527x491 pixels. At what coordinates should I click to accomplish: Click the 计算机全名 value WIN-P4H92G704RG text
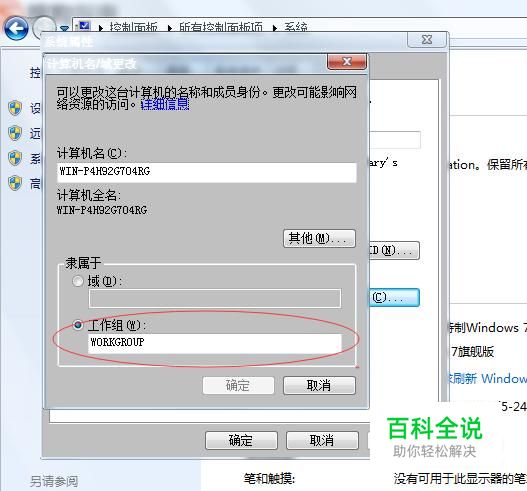[x=102, y=210]
